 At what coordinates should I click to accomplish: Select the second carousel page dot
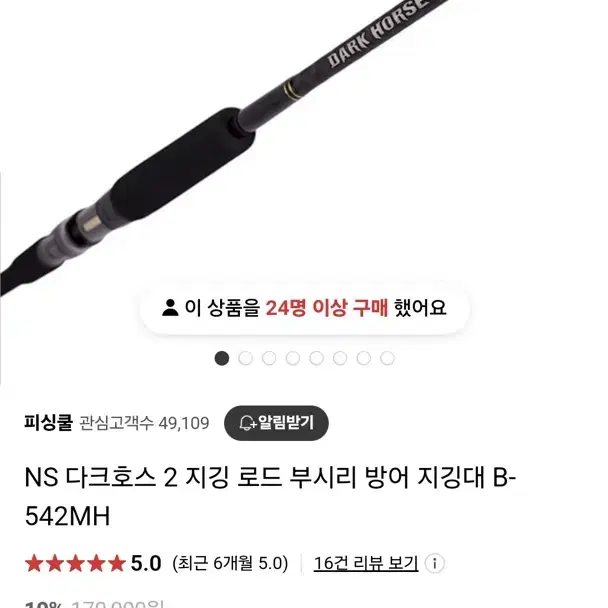tap(245, 358)
